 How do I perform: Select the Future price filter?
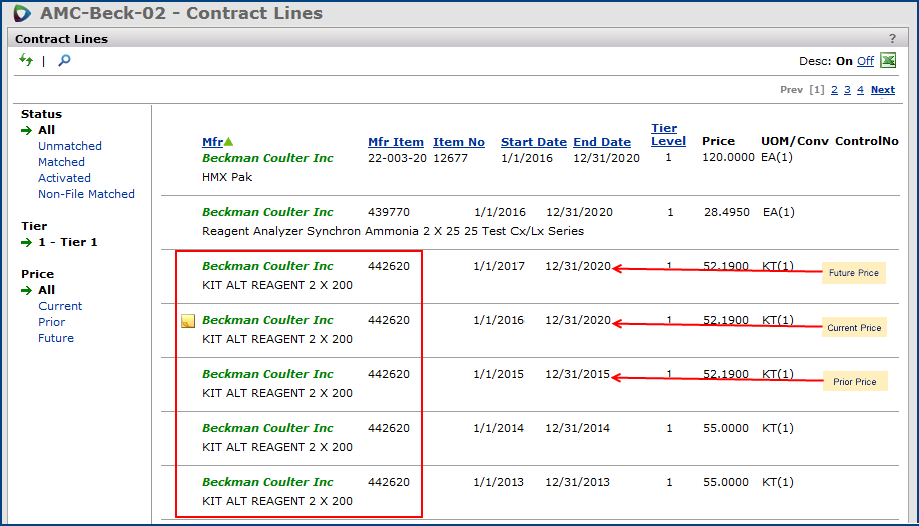(56, 338)
